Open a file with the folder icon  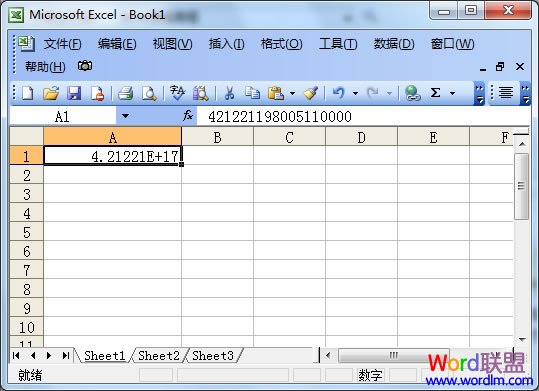51,93
